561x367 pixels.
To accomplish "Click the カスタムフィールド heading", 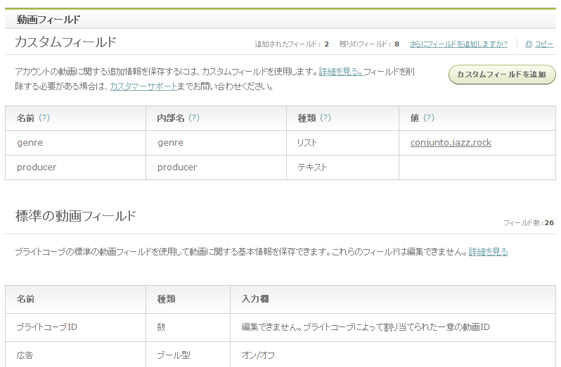I will [66, 42].
